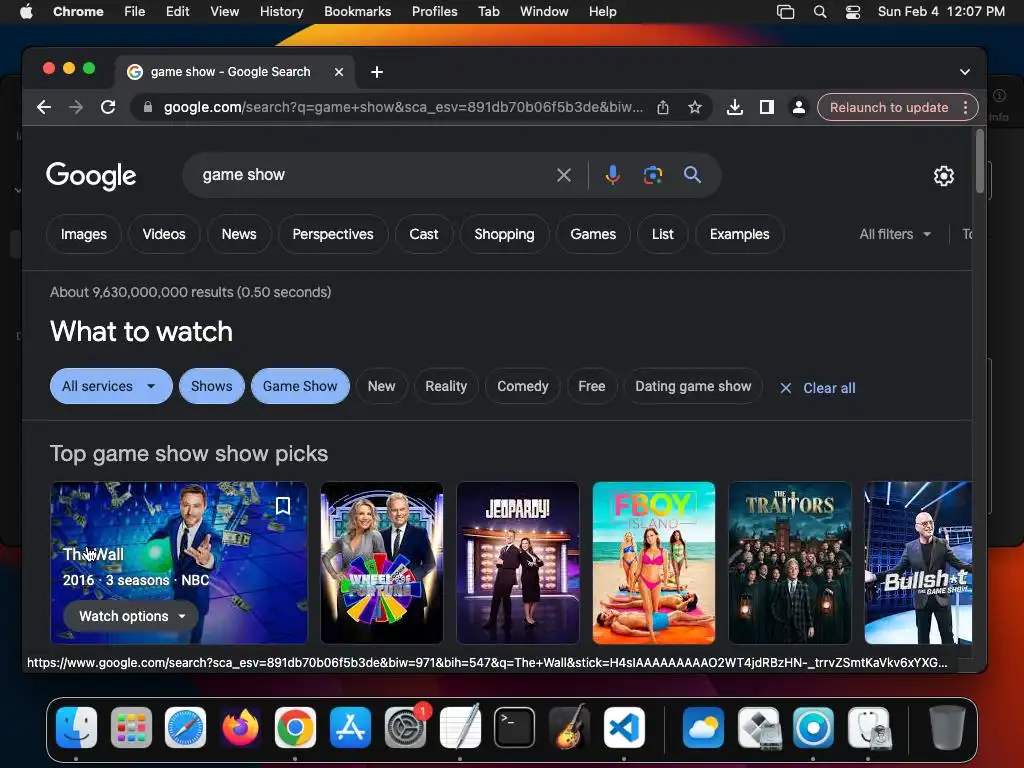
Task: Expand Watch options for The Wall
Action: 131,616
